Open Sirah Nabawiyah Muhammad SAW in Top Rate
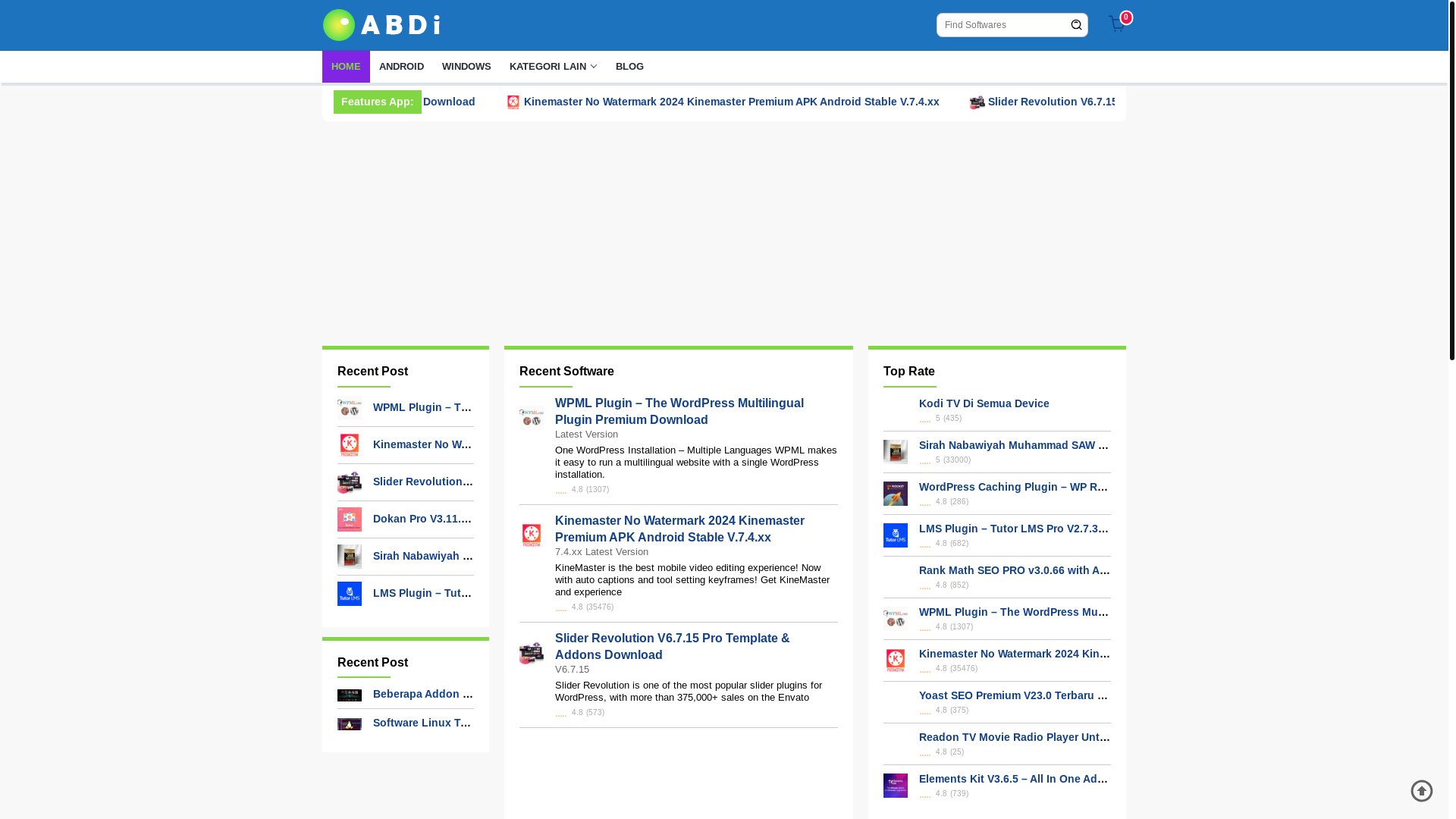 click(x=1015, y=445)
